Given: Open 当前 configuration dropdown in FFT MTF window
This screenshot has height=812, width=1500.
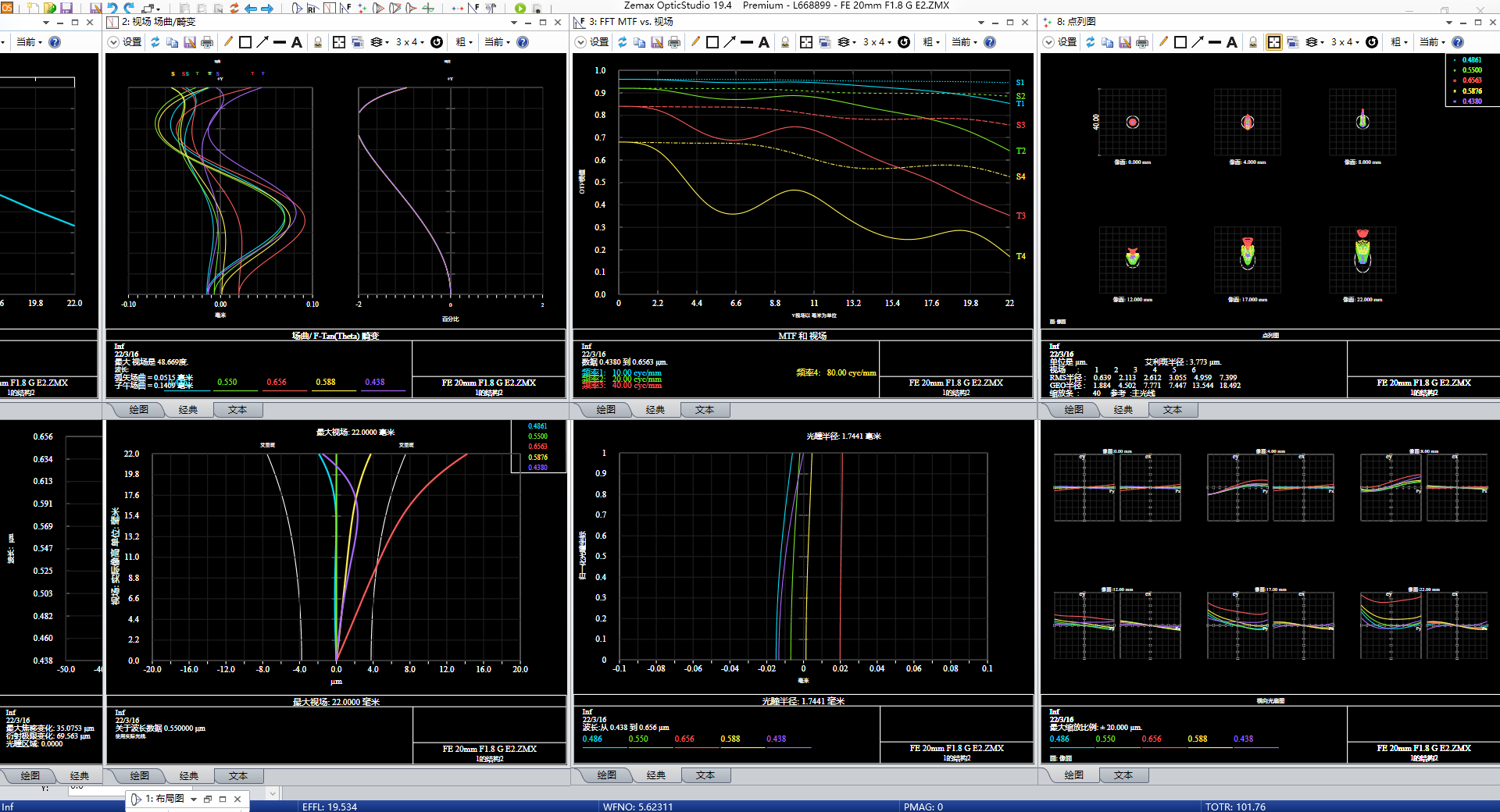Looking at the screenshot, I should click(964, 42).
